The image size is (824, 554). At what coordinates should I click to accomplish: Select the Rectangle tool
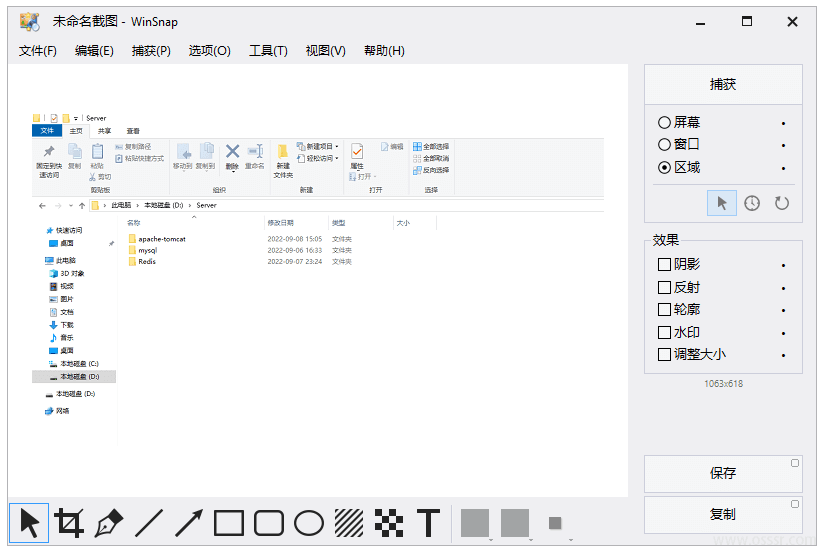(x=229, y=522)
